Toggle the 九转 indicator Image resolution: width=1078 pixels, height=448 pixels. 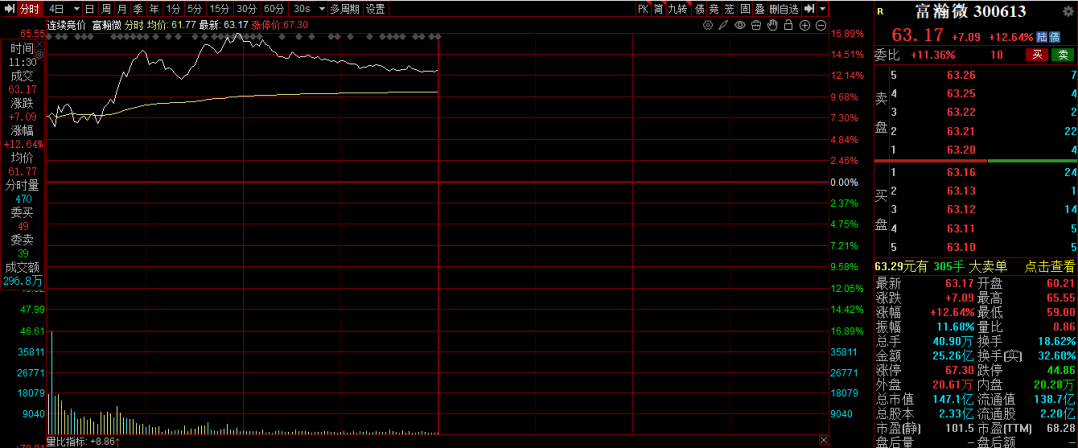click(677, 8)
